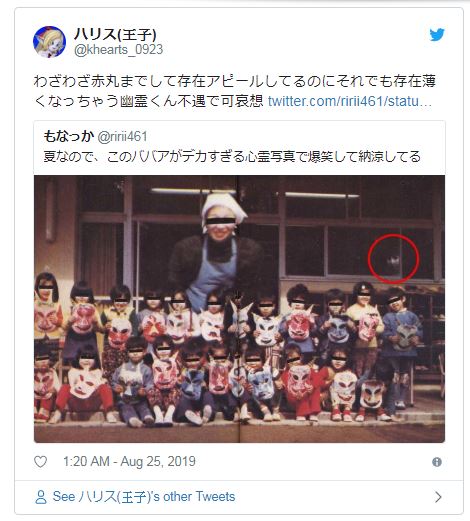The width and height of the screenshot is (470, 521).
Task: Click the timestamp 1:20 AM - Aug 25, 2019
Action: click(x=129, y=462)
